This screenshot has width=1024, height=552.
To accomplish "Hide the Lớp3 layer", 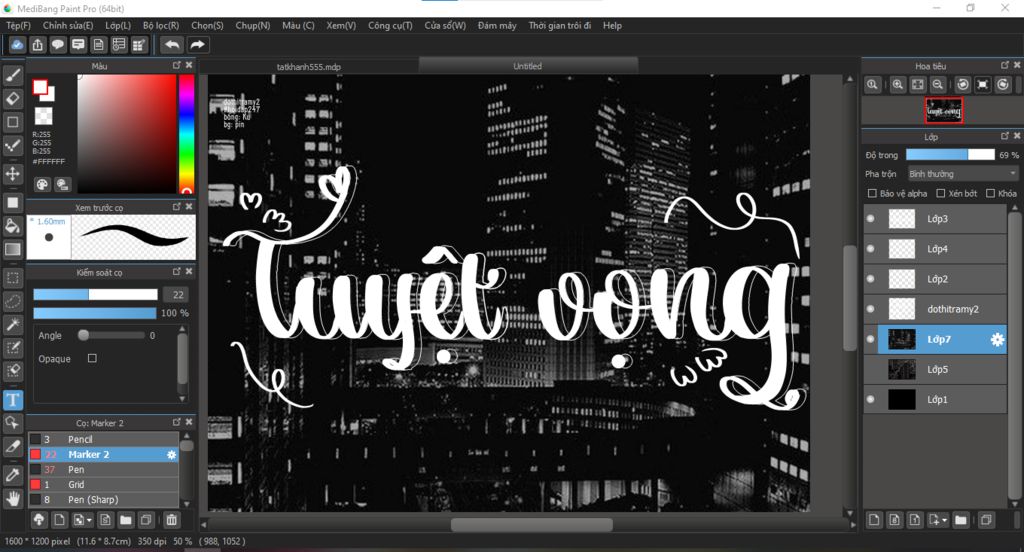I will (870, 219).
